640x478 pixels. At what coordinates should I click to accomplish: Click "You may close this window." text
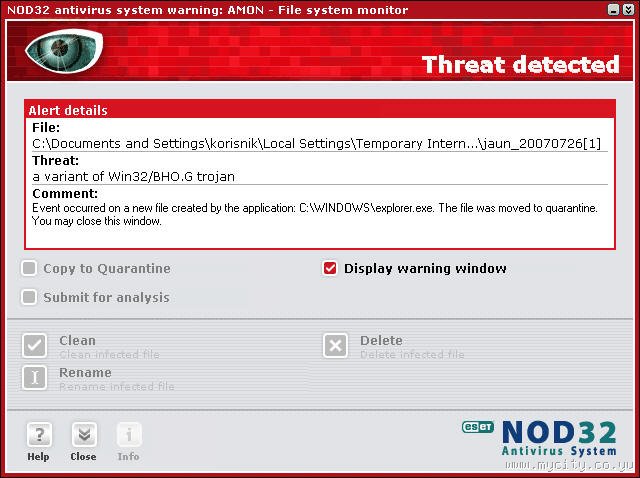tap(97, 221)
